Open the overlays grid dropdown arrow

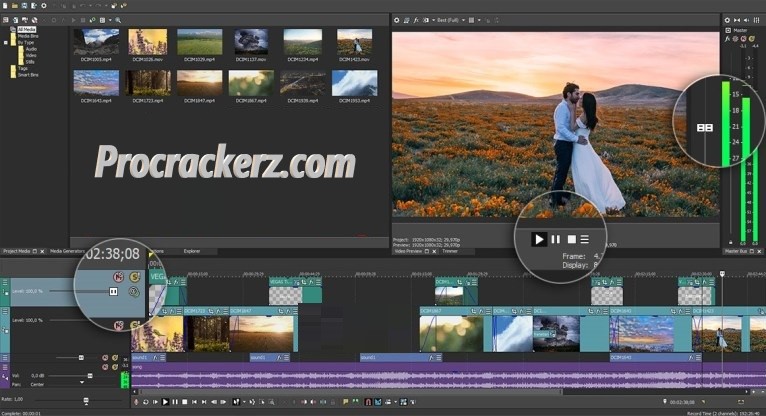[x=479, y=20]
